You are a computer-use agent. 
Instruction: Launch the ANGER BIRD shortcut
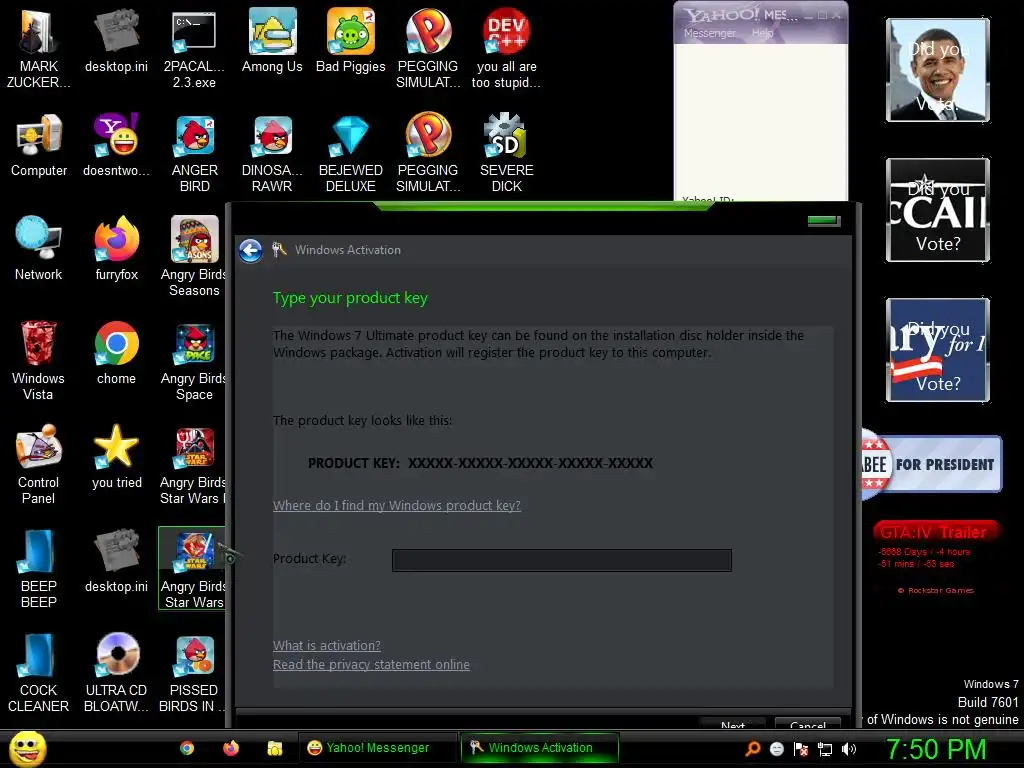194,153
